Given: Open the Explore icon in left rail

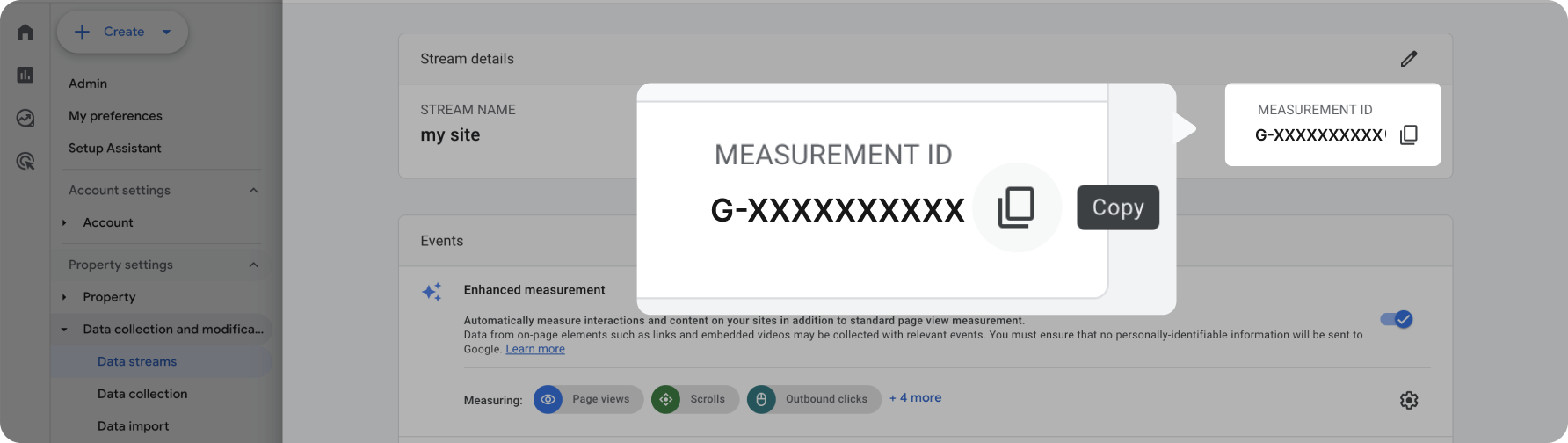Looking at the screenshot, I should [25, 118].
